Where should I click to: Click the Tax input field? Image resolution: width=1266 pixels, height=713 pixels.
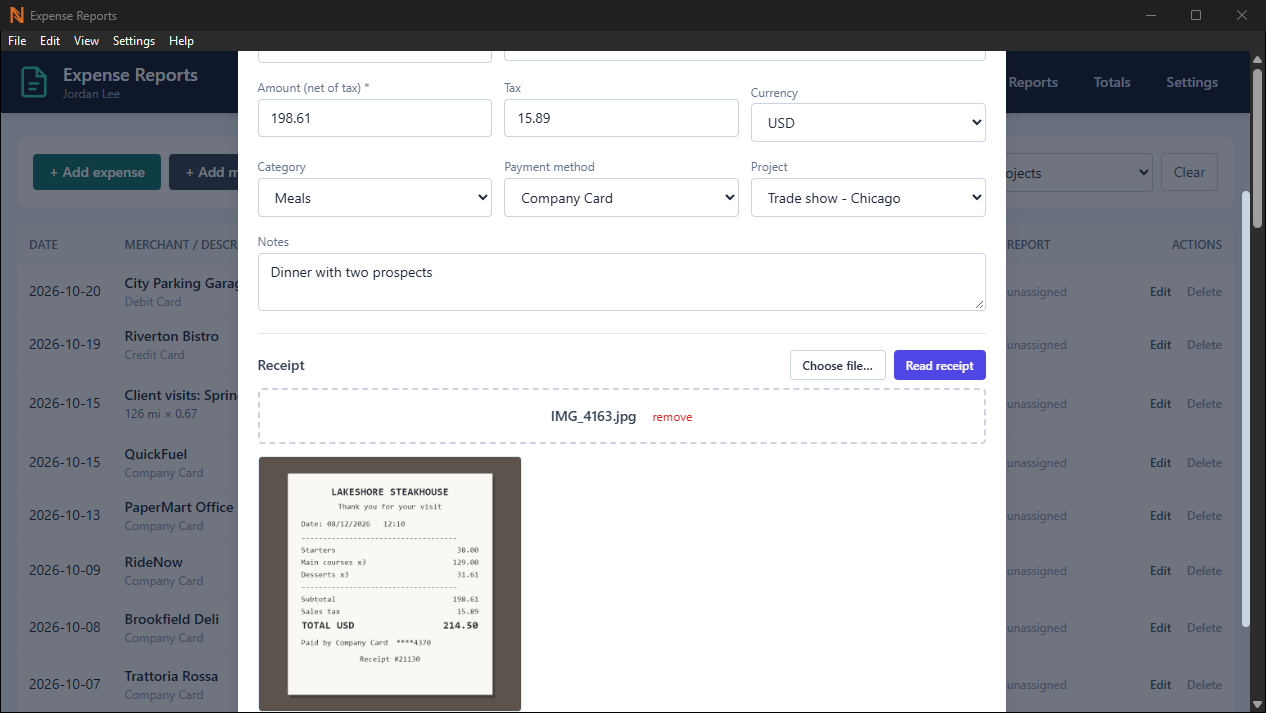(x=621, y=118)
